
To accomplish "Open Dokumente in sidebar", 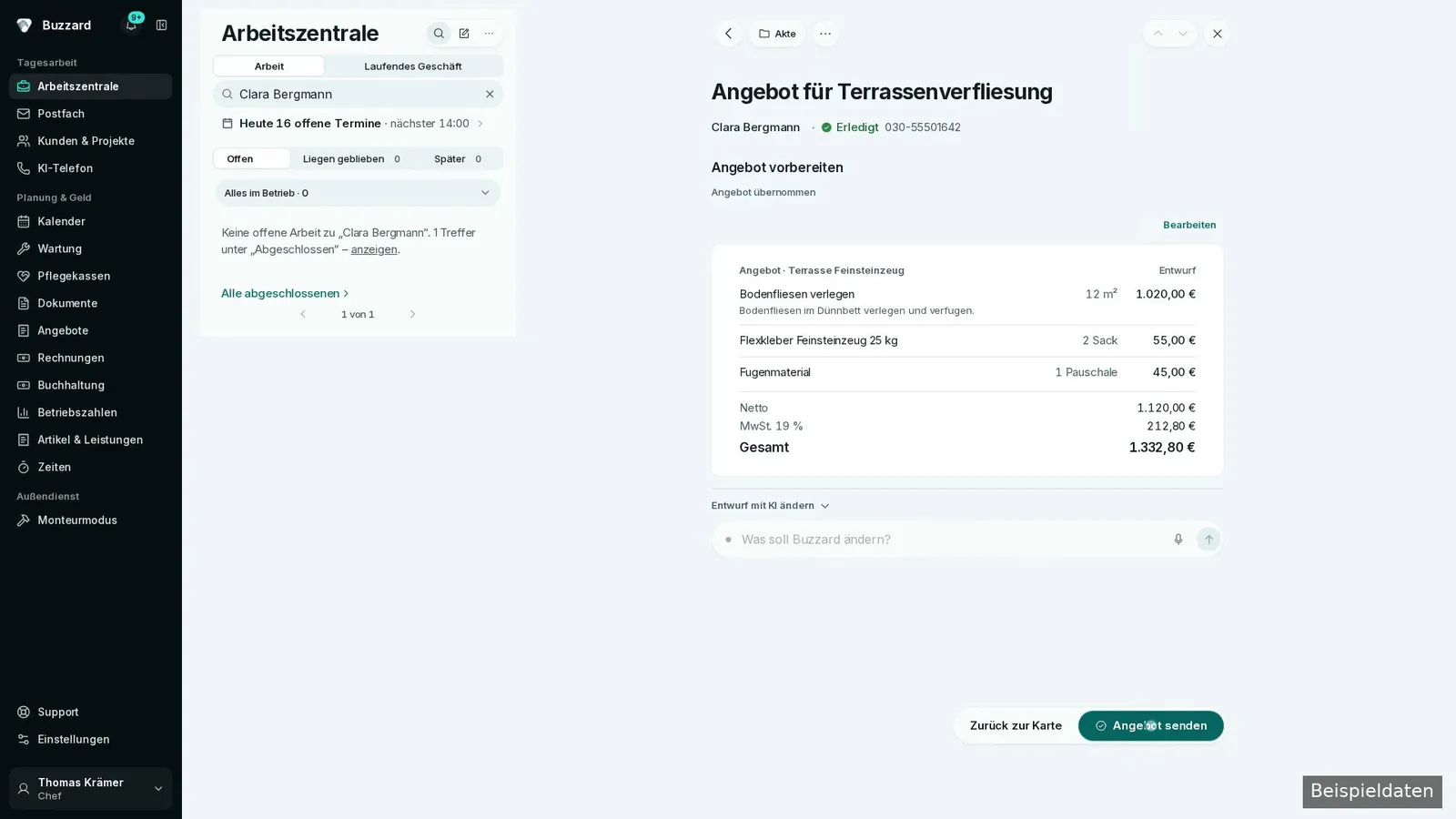I will [90, 303].
